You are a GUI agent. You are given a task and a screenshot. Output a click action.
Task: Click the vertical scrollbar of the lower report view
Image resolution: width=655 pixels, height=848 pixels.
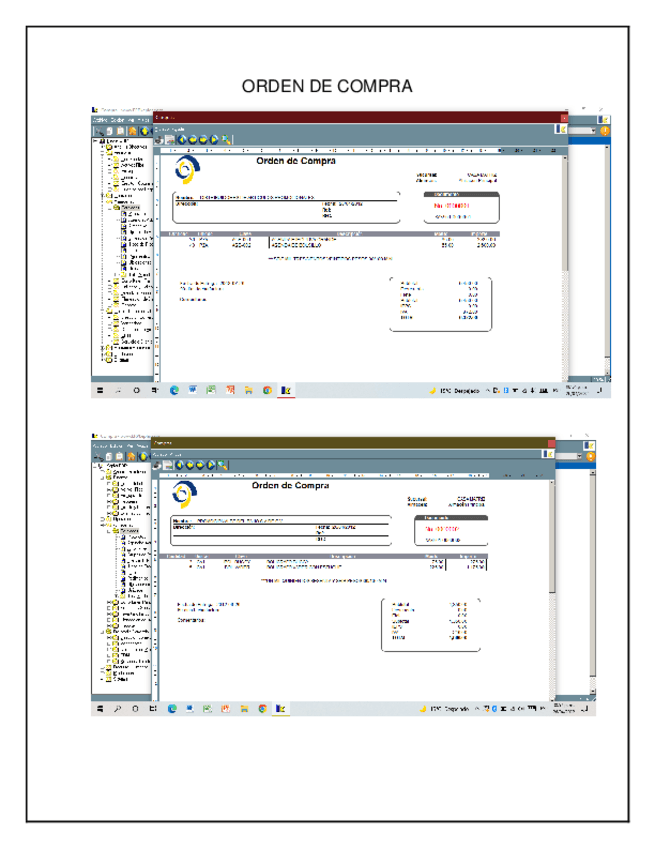coord(551,580)
